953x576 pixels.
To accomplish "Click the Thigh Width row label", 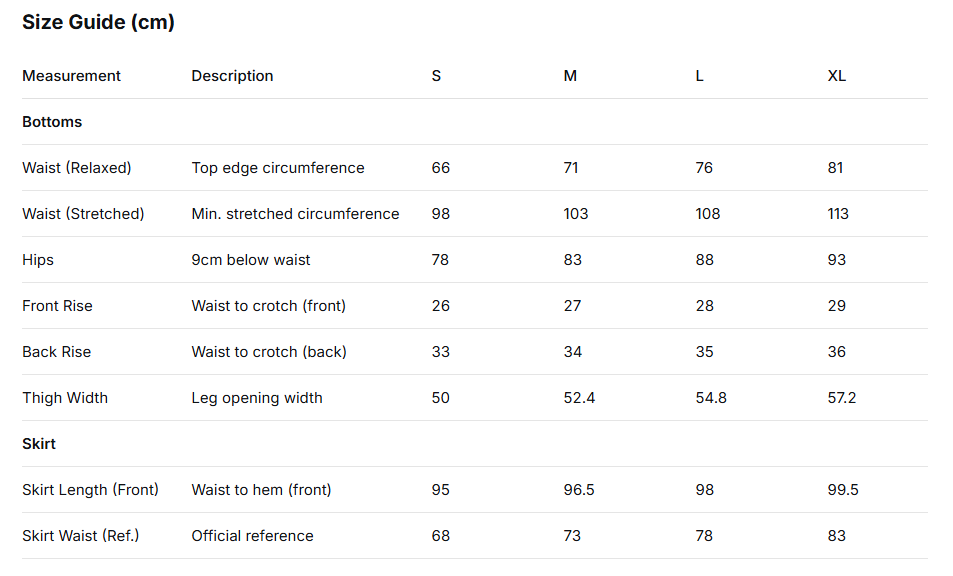I will pos(65,398).
